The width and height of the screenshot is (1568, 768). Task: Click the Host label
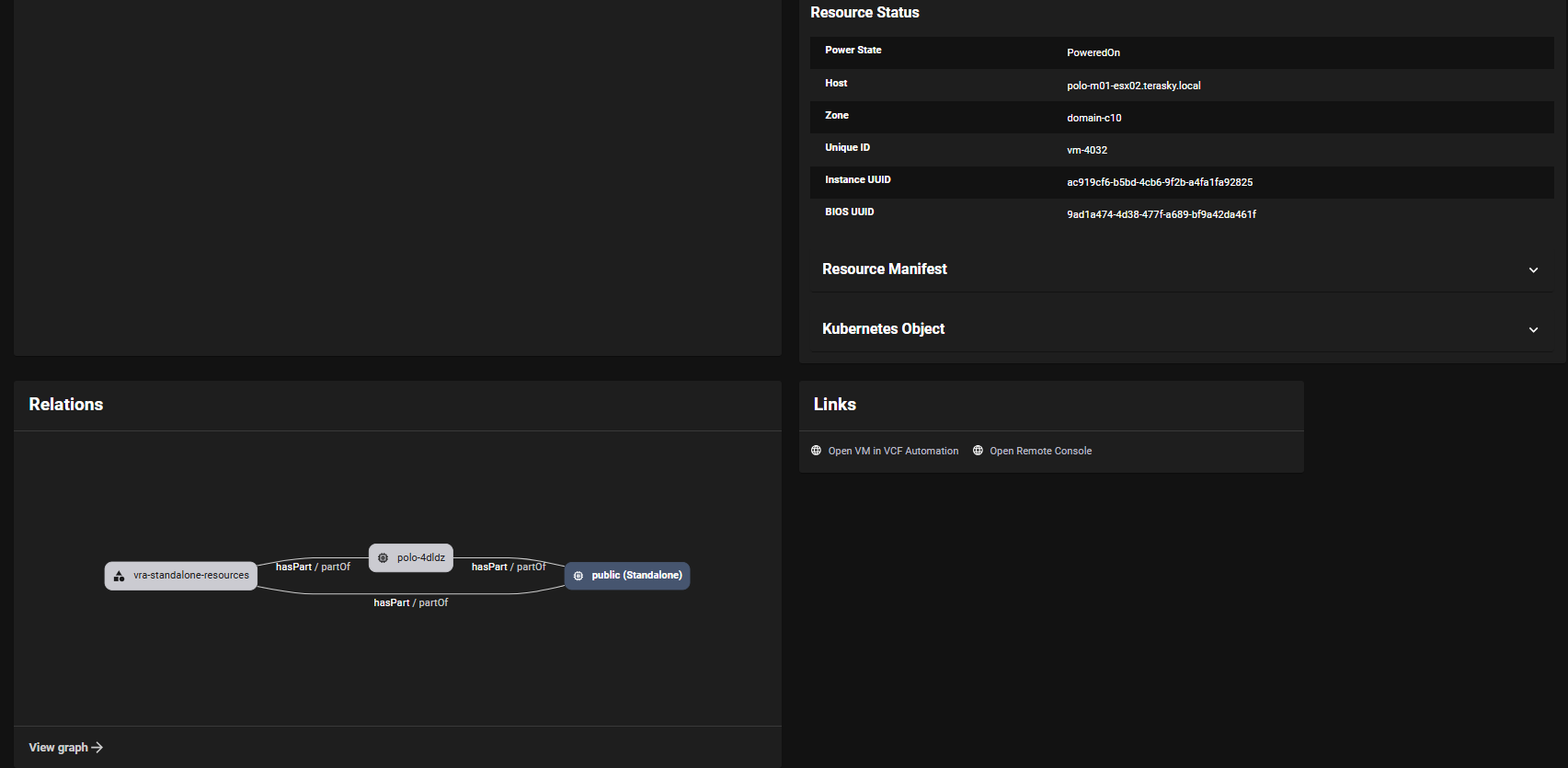836,83
